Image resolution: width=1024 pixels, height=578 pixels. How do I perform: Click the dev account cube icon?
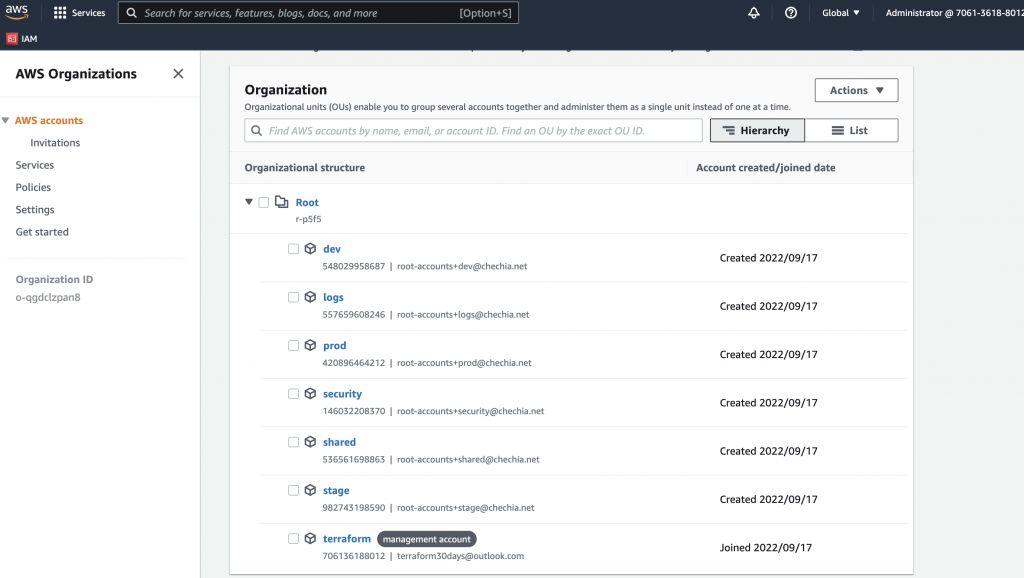pyautogui.click(x=310, y=249)
